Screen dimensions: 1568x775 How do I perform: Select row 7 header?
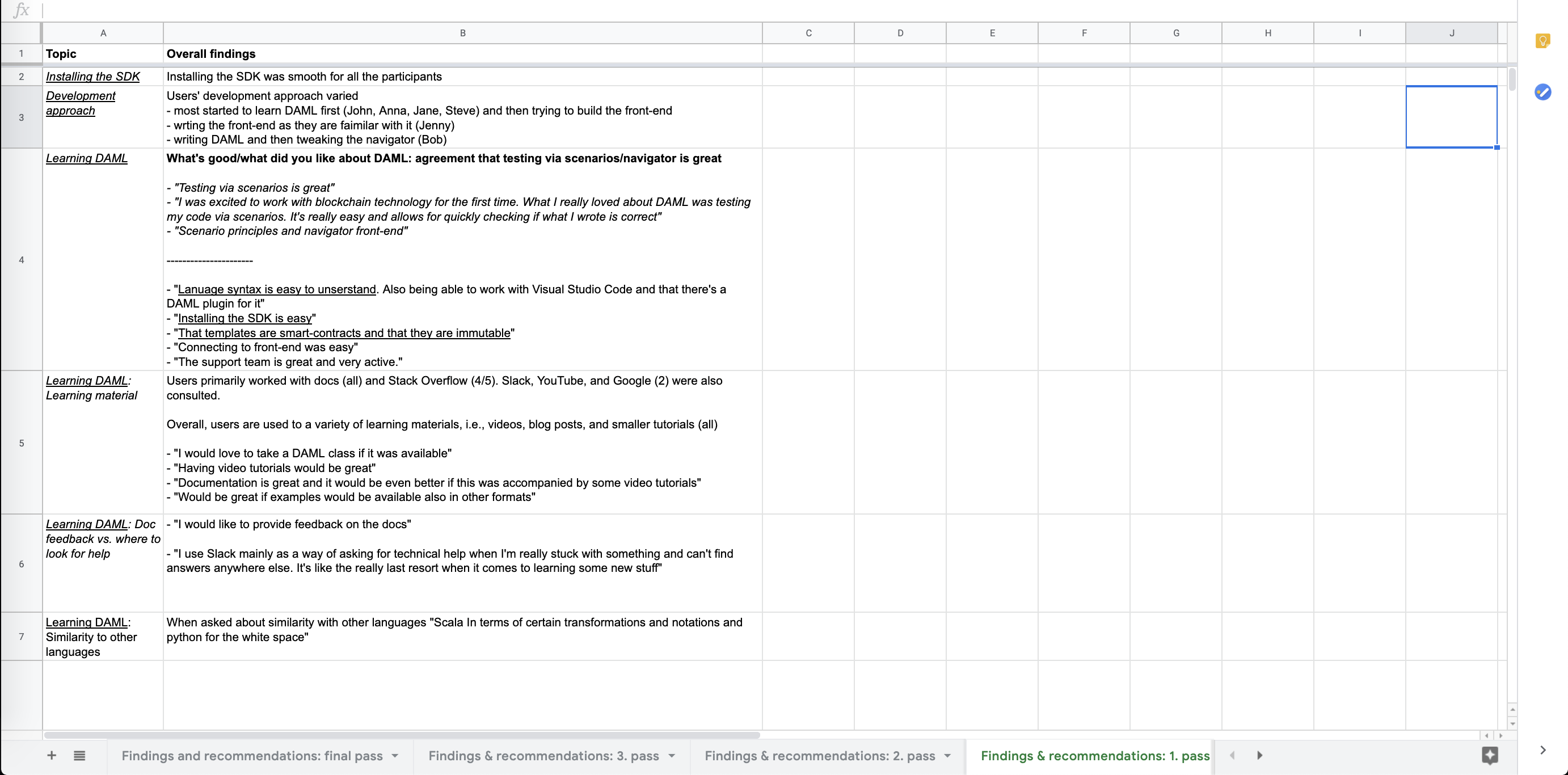point(22,637)
